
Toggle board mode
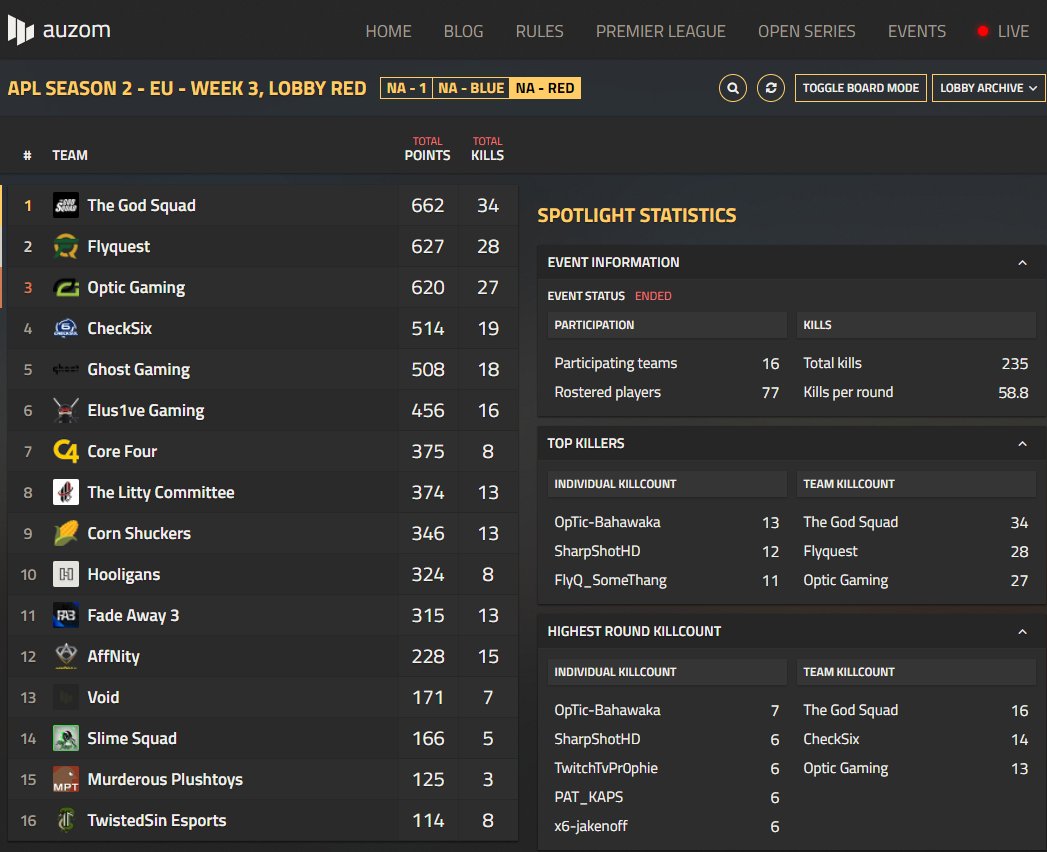pos(860,88)
